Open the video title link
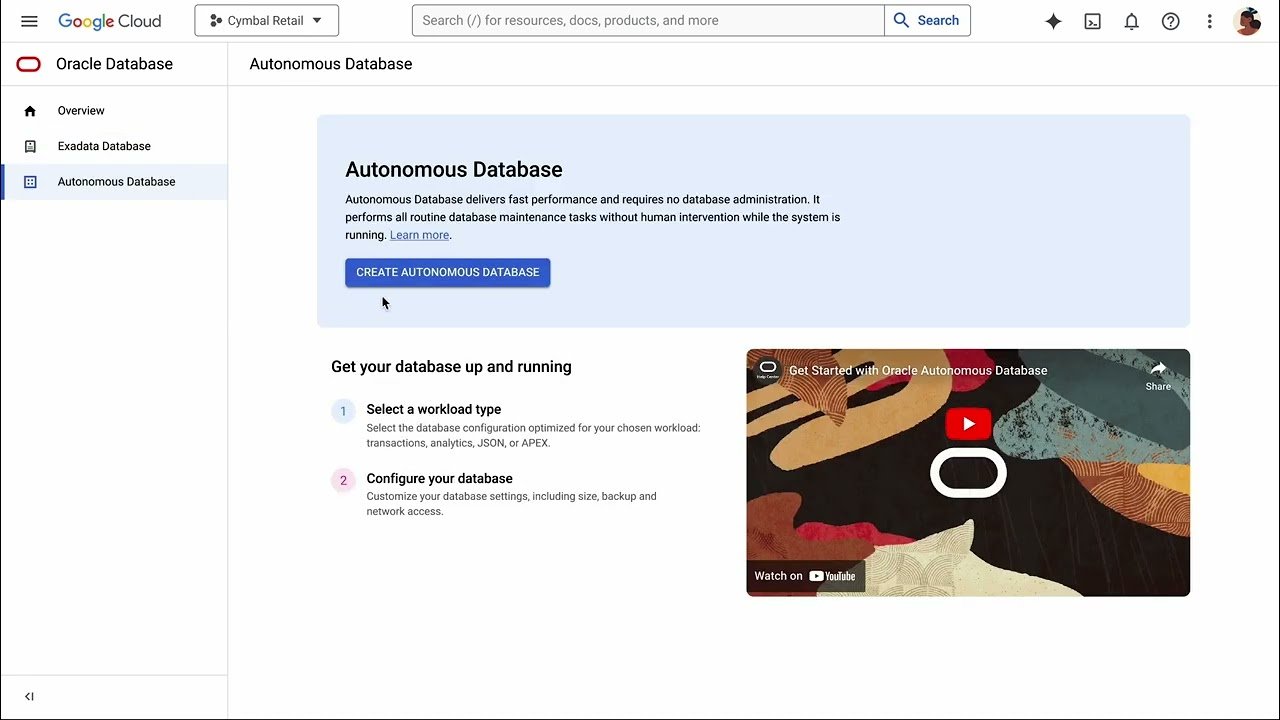 pyautogui.click(x=918, y=370)
